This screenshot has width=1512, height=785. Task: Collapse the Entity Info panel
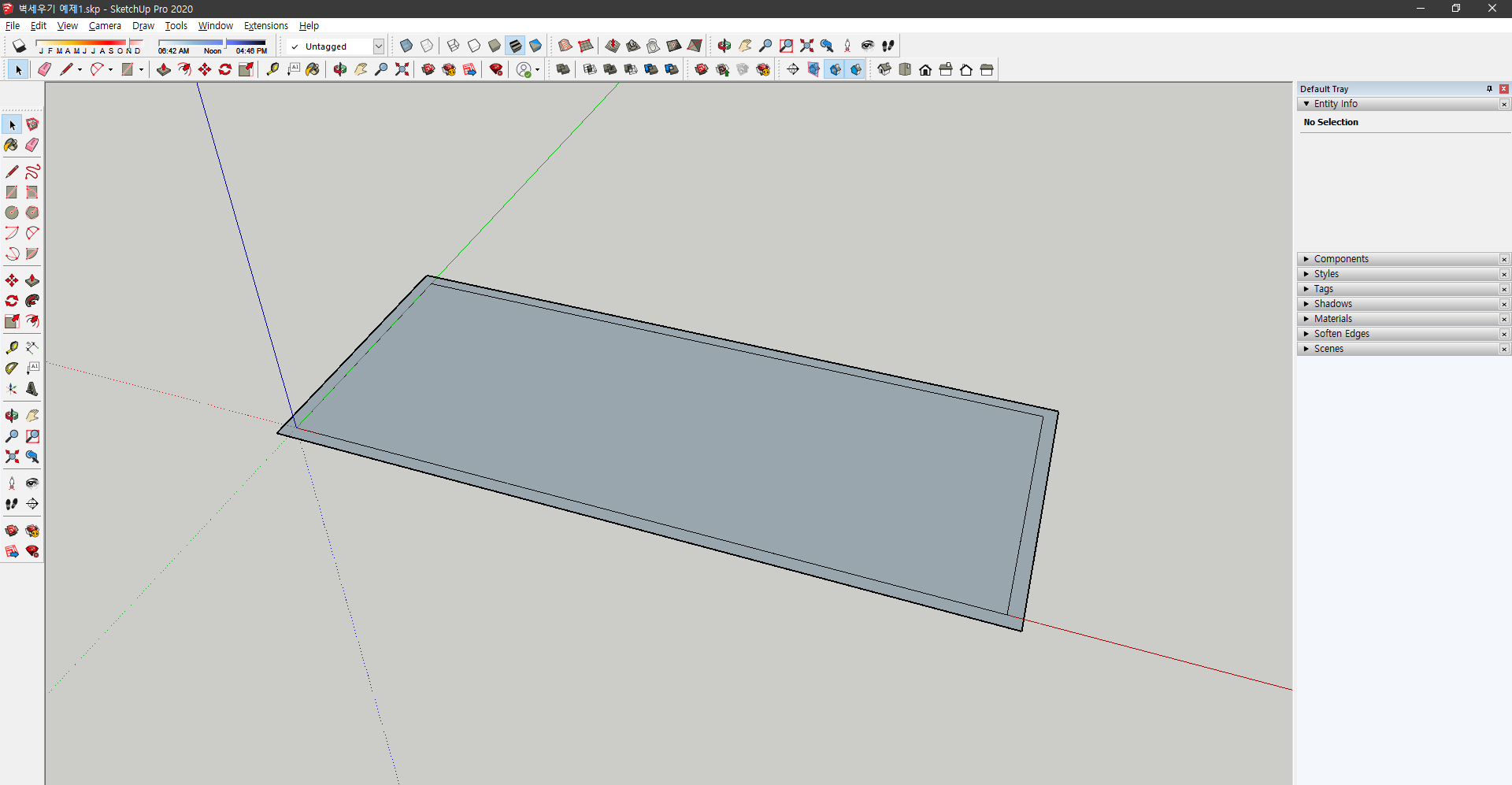[1306, 104]
